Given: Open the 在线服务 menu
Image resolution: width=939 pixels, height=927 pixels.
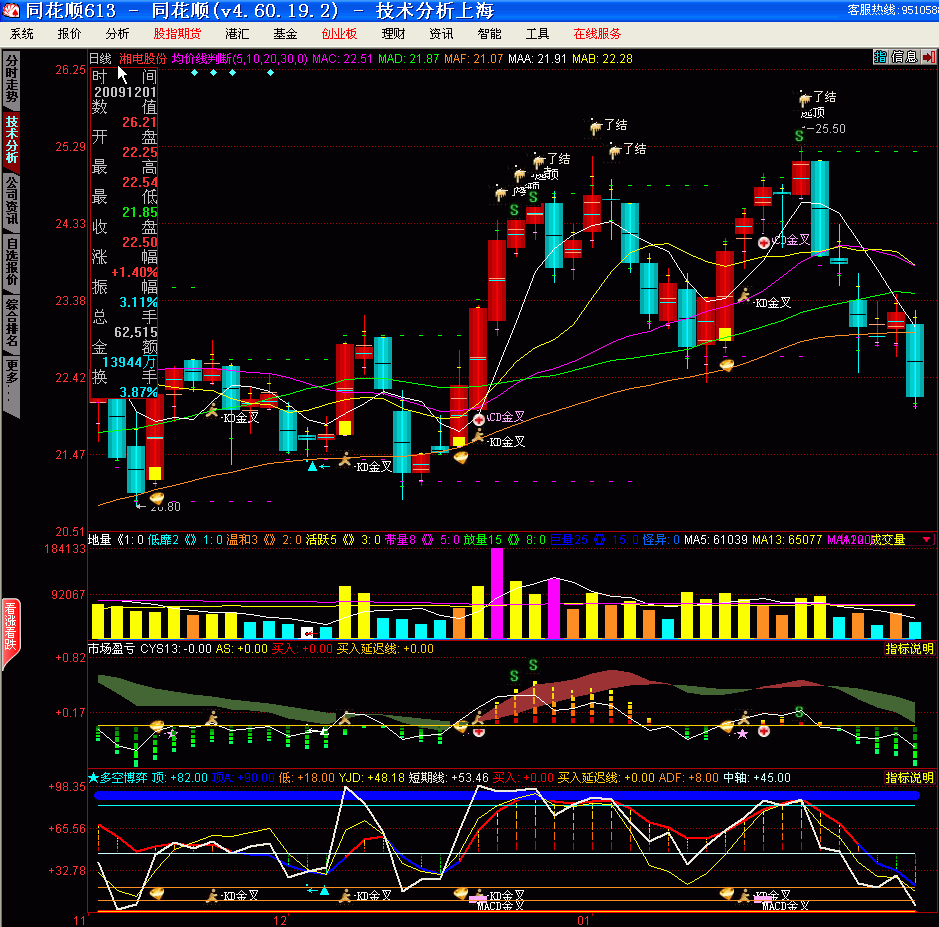Looking at the screenshot, I should pos(597,34).
